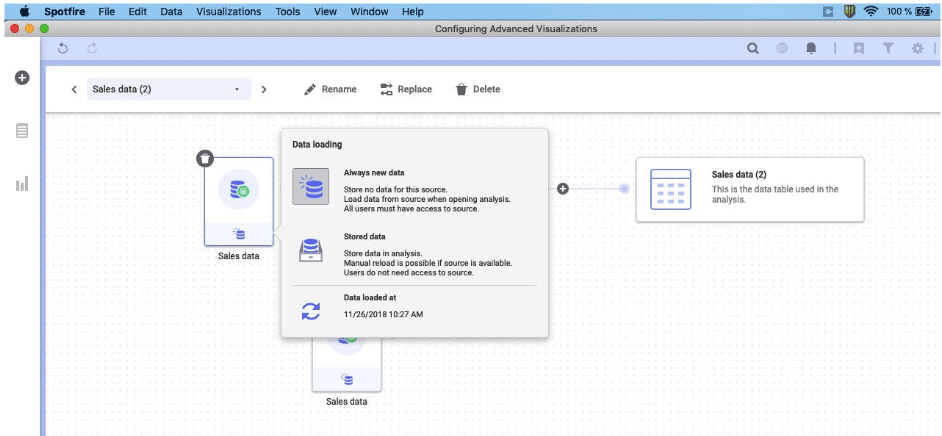Go to previous data table with left chevron

tap(74, 89)
